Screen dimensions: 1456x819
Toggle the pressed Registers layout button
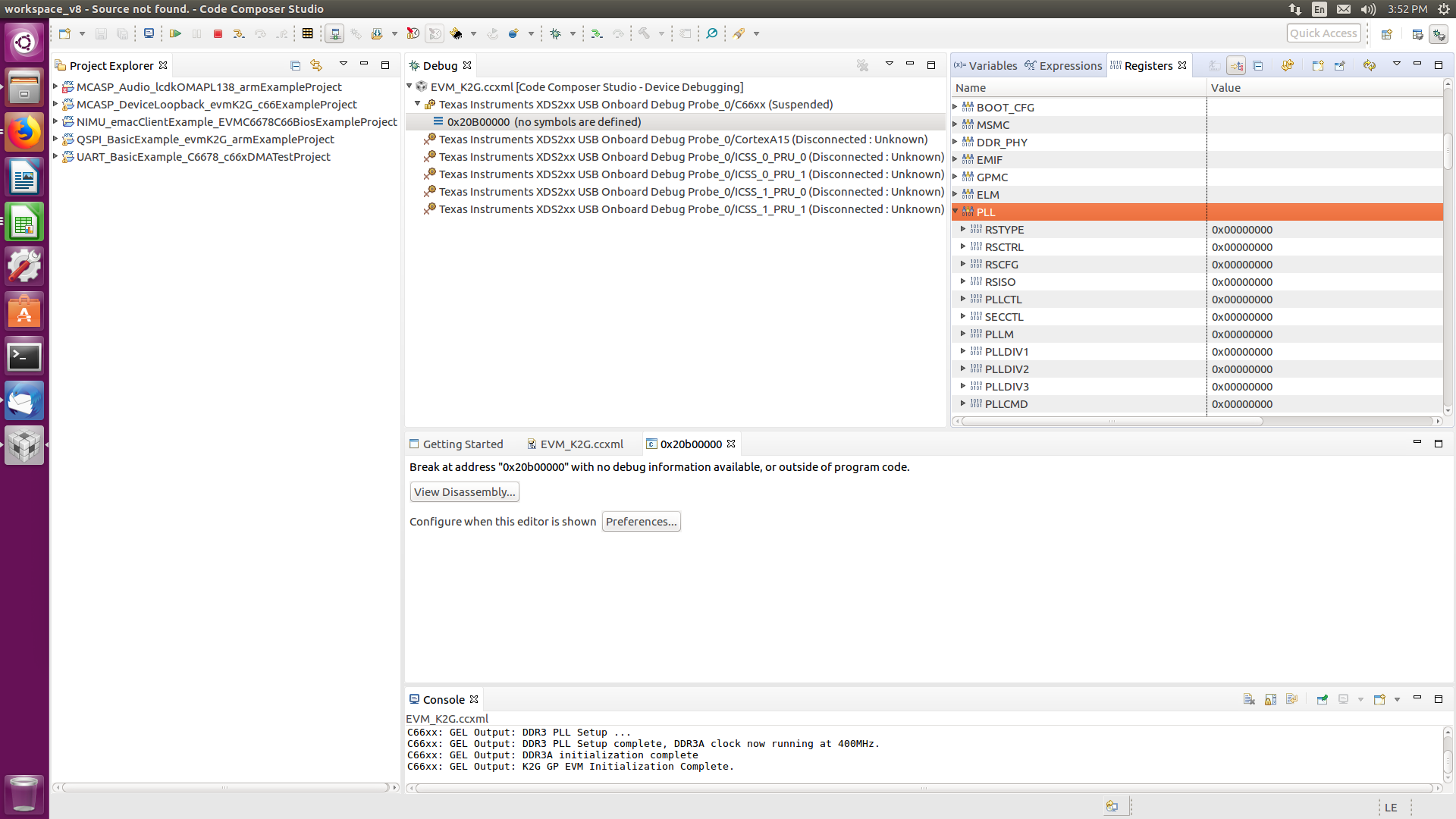tap(1236, 66)
